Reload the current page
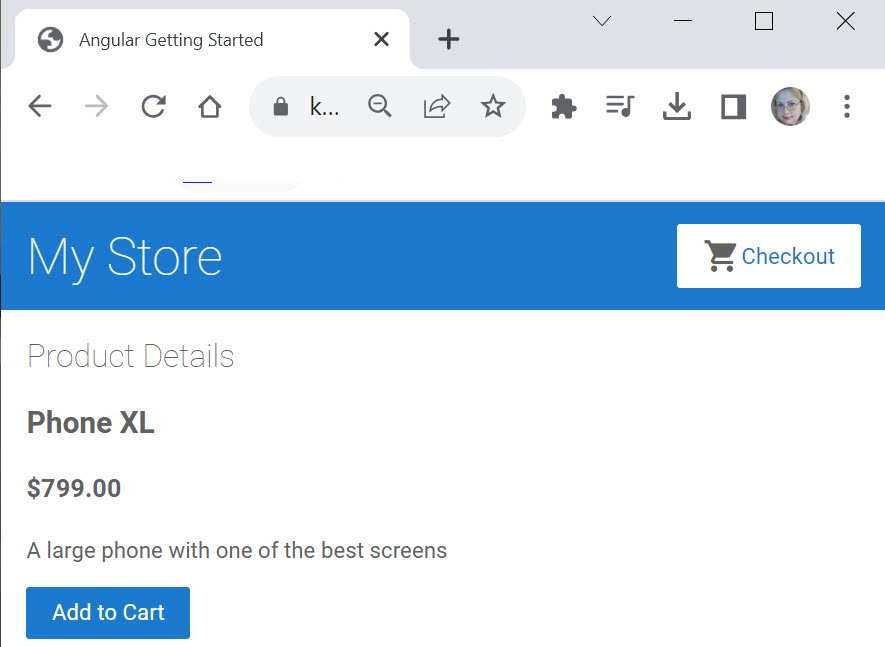The height and width of the screenshot is (647, 885). coord(153,106)
